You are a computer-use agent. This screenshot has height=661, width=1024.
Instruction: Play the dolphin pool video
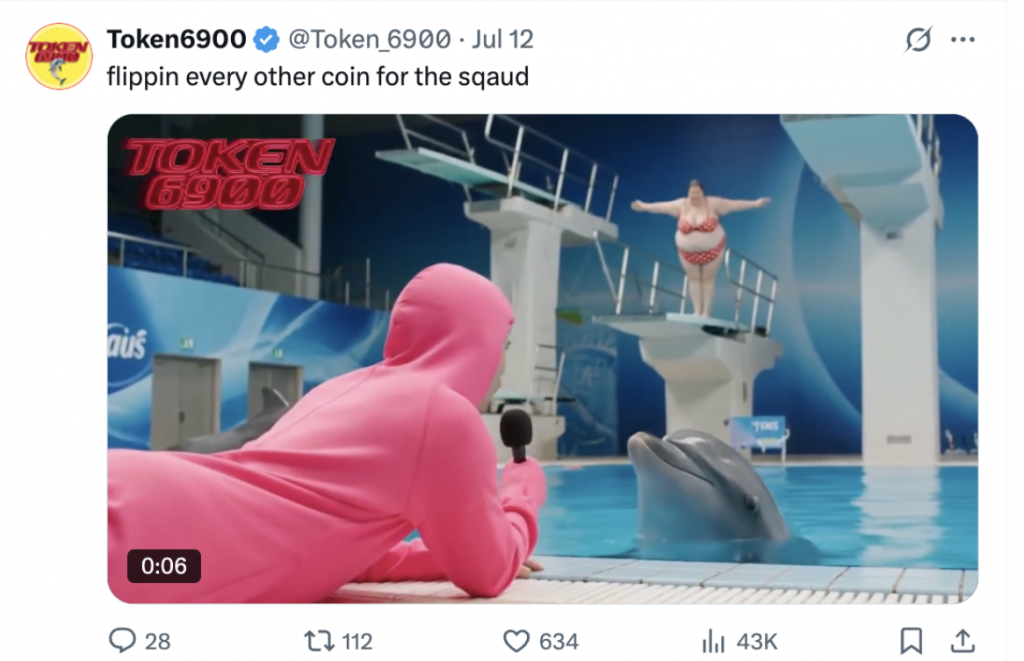click(x=542, y=359)
